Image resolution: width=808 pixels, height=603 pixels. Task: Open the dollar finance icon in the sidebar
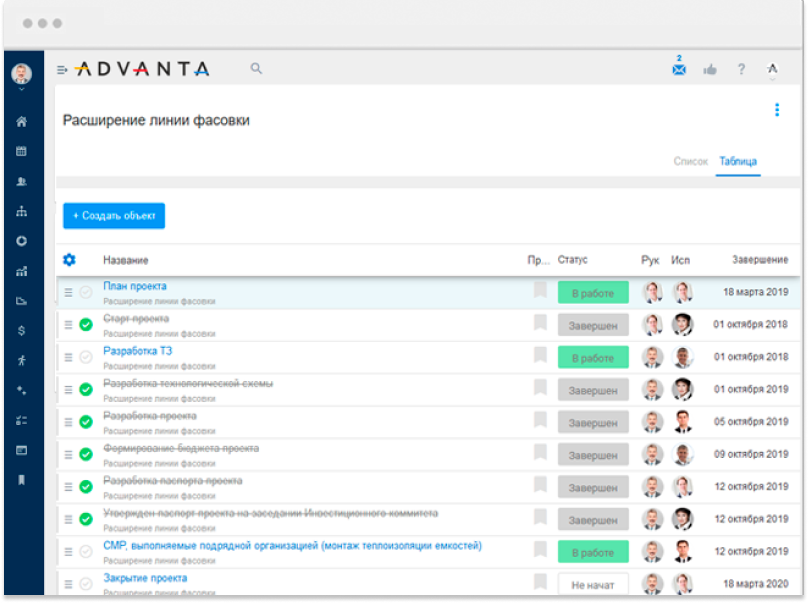point(21,330)
